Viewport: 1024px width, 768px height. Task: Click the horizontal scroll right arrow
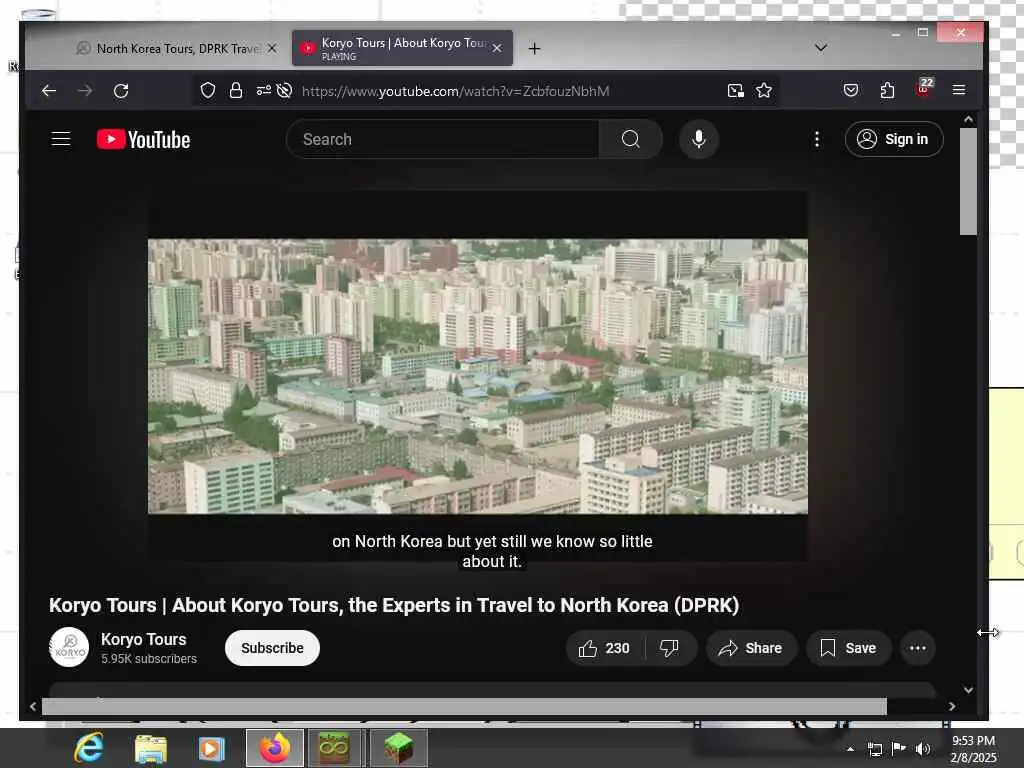(952, 706)
